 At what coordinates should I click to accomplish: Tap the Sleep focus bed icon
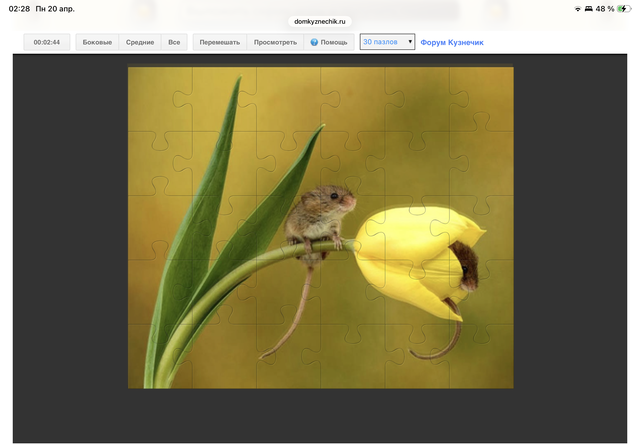pos(589,8)
